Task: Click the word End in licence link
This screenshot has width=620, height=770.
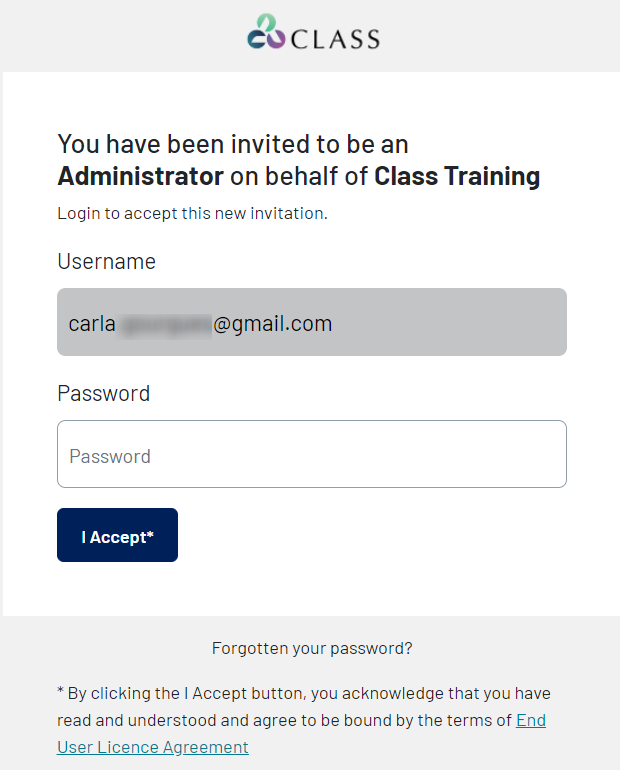Action: [531, 720]
